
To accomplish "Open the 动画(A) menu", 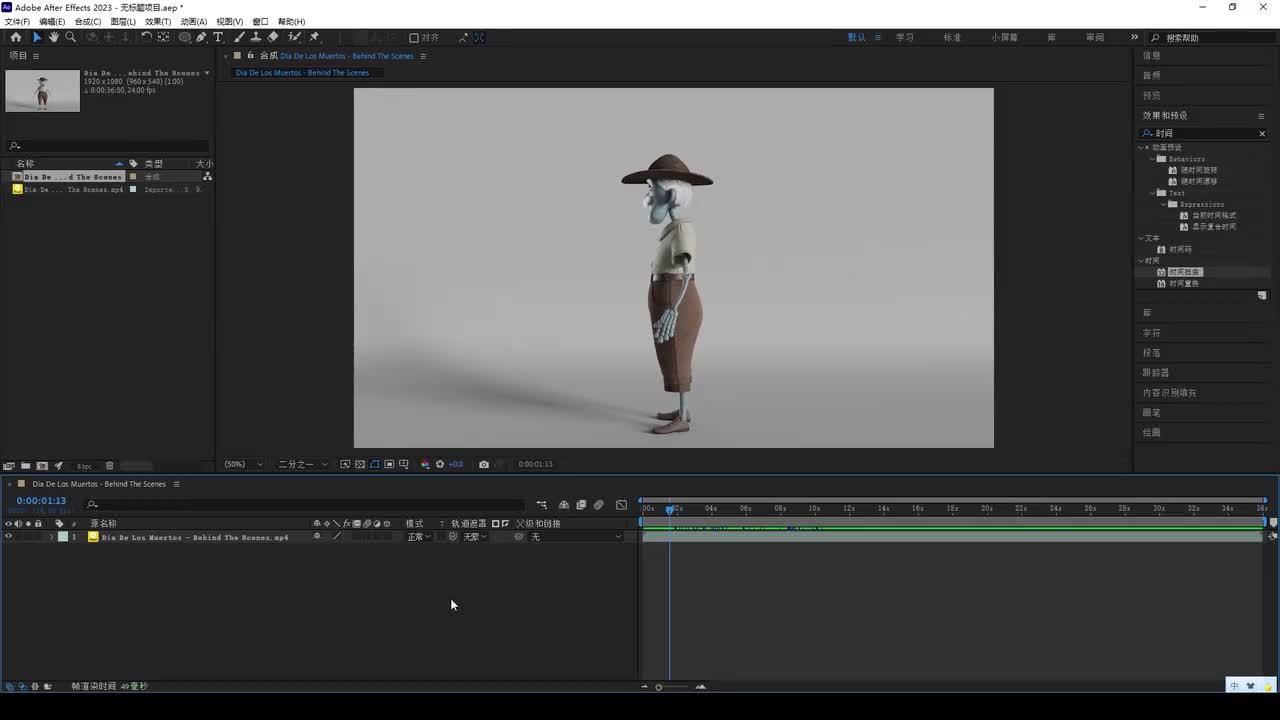I will pos(194,21).
